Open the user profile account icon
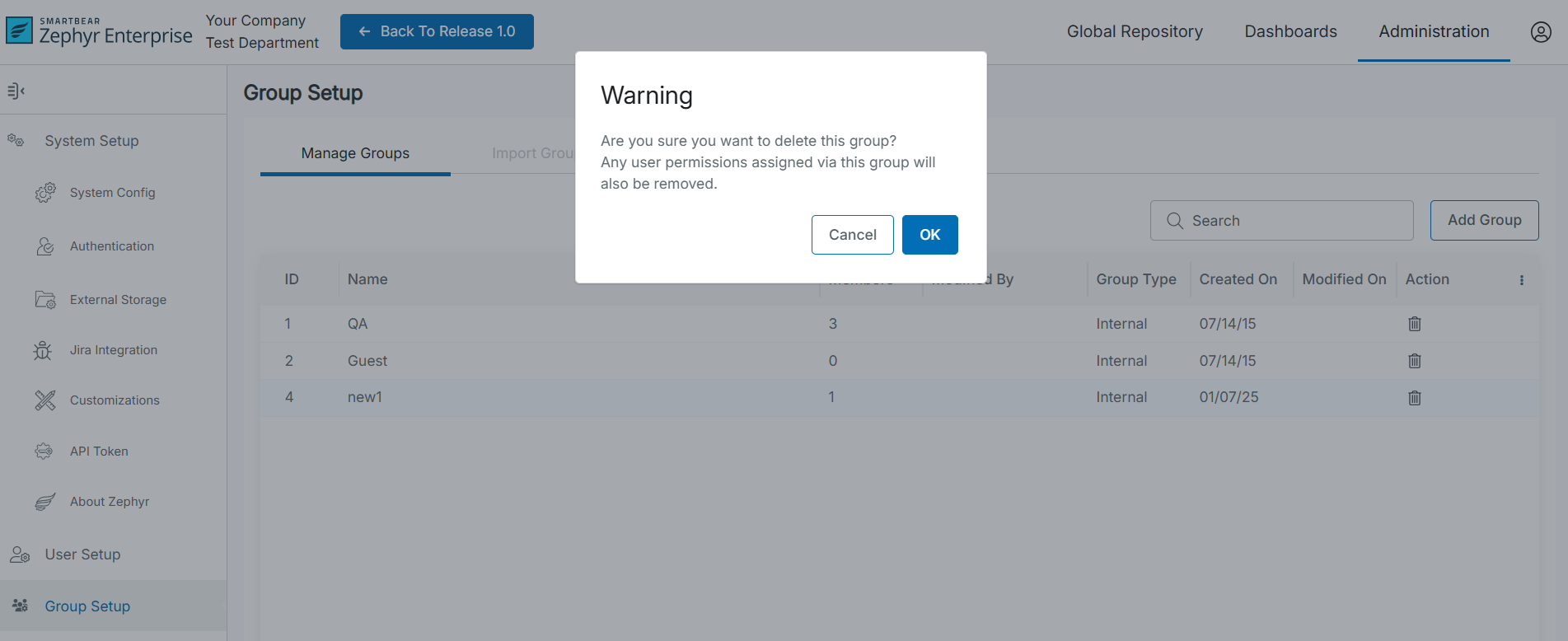The width and height of the screenshot is (1568, 641). 1540,31
